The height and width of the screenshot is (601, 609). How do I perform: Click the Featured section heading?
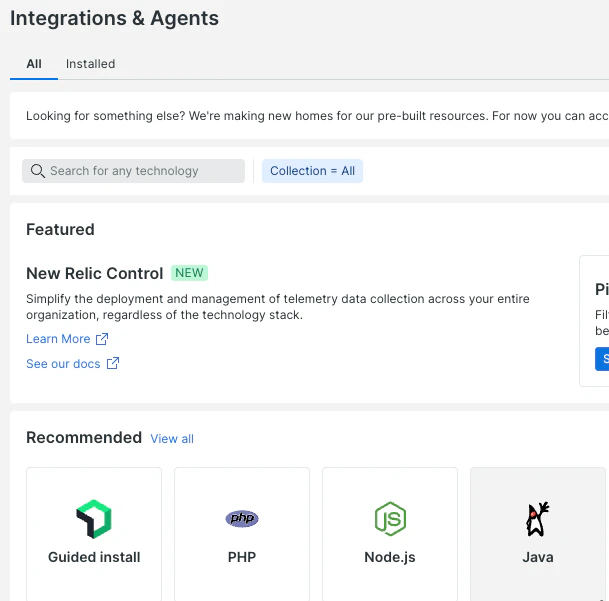coord(60,230)
